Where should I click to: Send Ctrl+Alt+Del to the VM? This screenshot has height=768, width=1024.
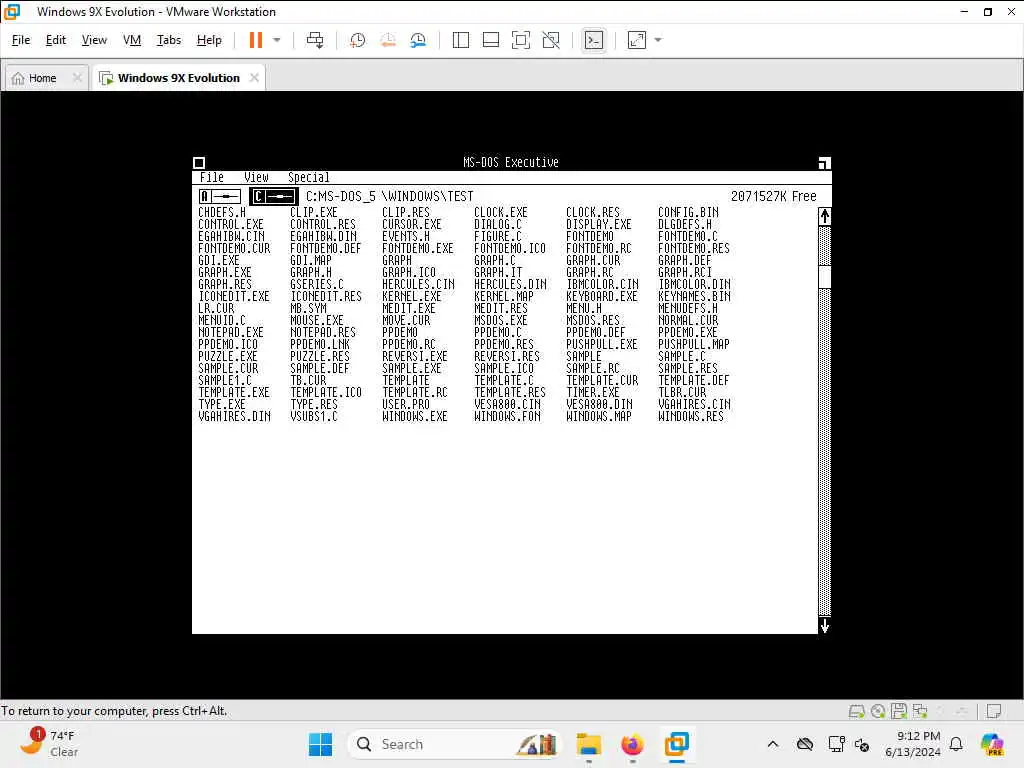click(315, 40)
